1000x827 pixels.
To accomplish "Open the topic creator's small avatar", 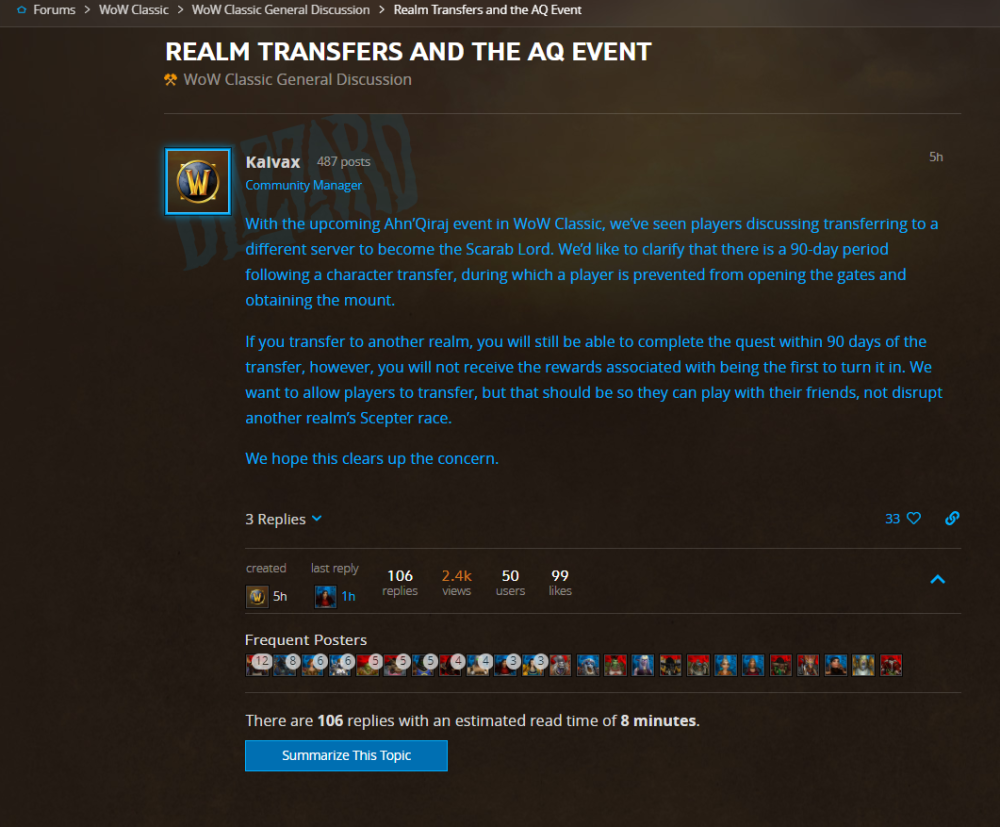I will [x=257, y=597].
